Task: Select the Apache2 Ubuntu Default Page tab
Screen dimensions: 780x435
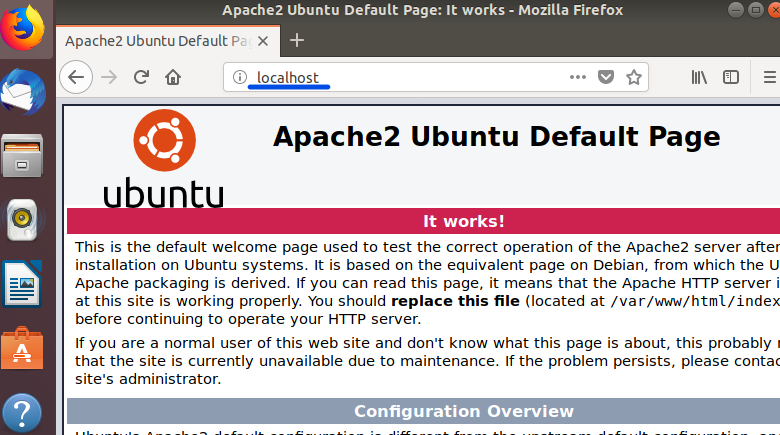Action: tap(168, 41)
